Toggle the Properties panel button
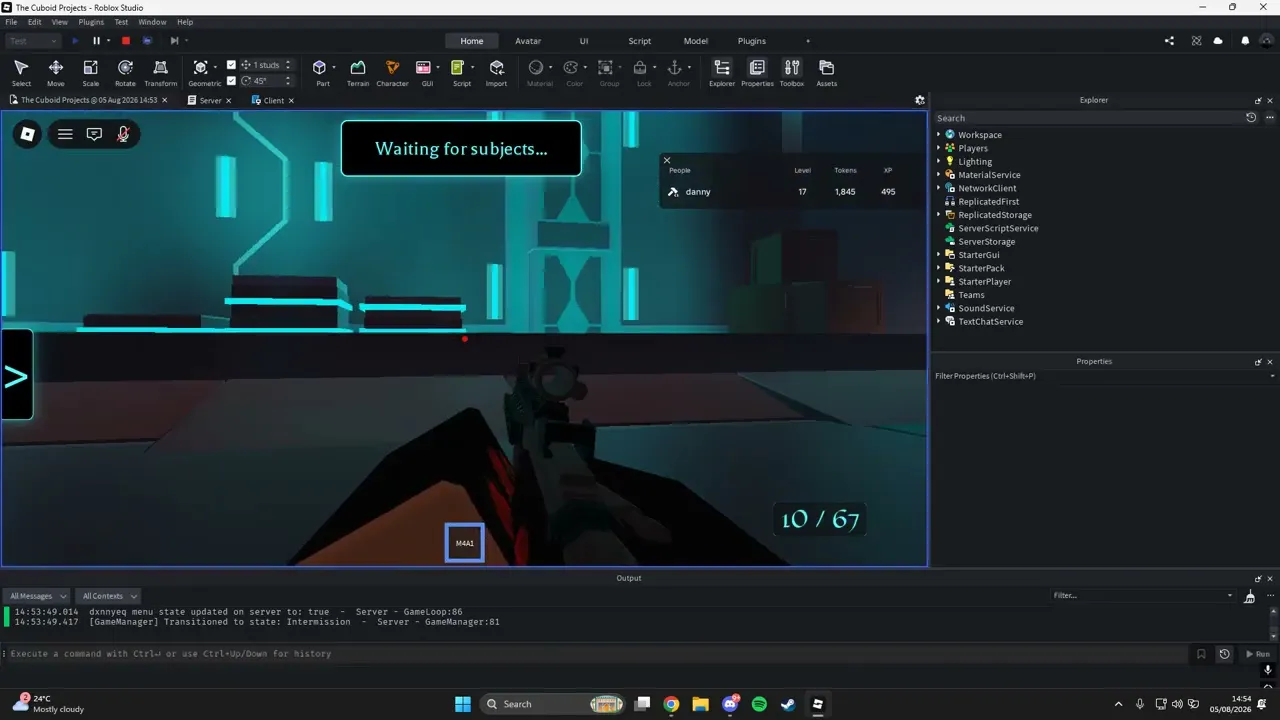This screenshot has height=720, width=1280. (757, 72)
